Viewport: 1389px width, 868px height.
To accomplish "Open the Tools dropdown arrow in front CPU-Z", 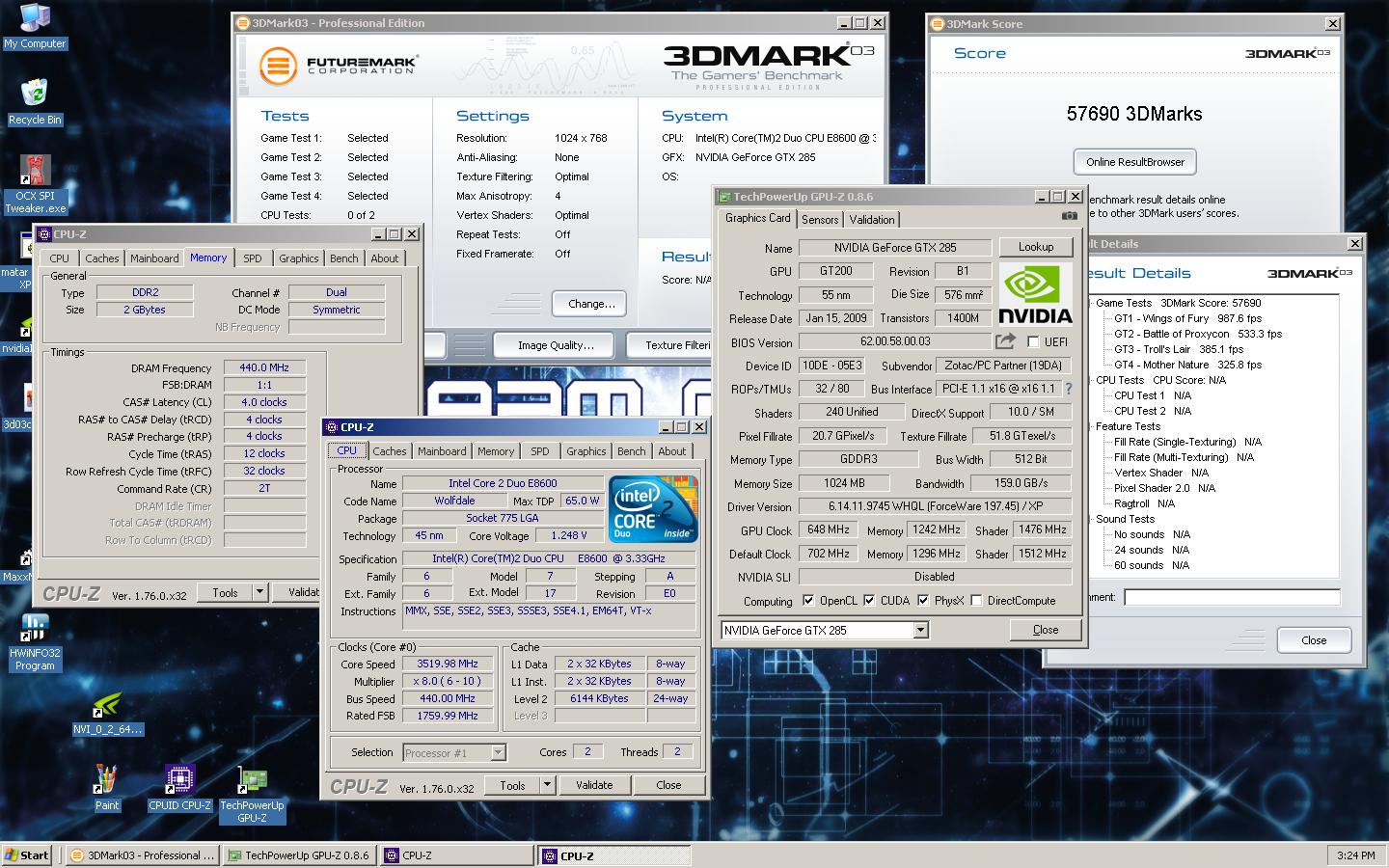I will (x=547, y=785).
